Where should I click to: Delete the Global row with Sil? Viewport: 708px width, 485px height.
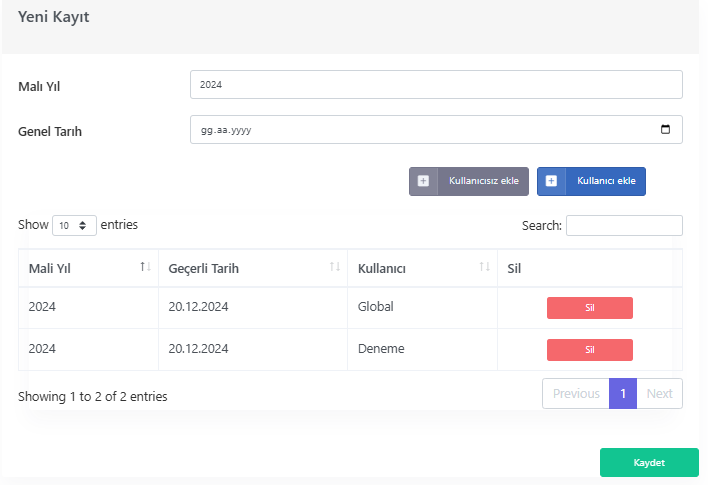pos(590,308)
